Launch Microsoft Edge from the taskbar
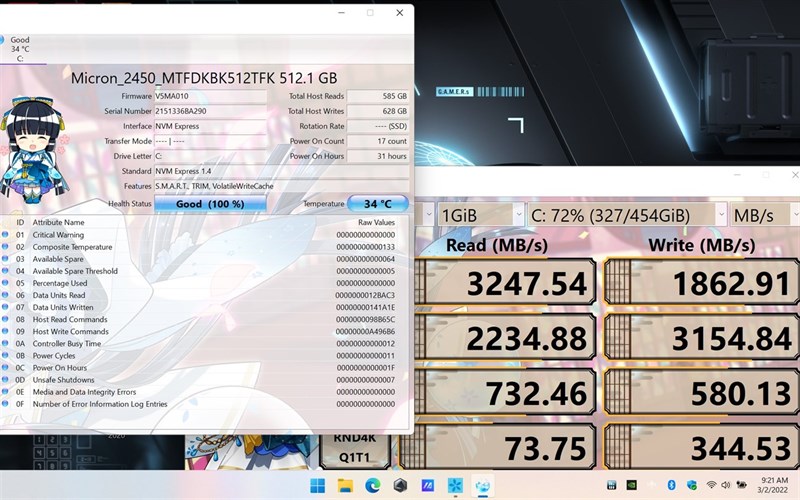Image resolution: width=800 pixels, height=500 pixels. [x=373, y=485]
